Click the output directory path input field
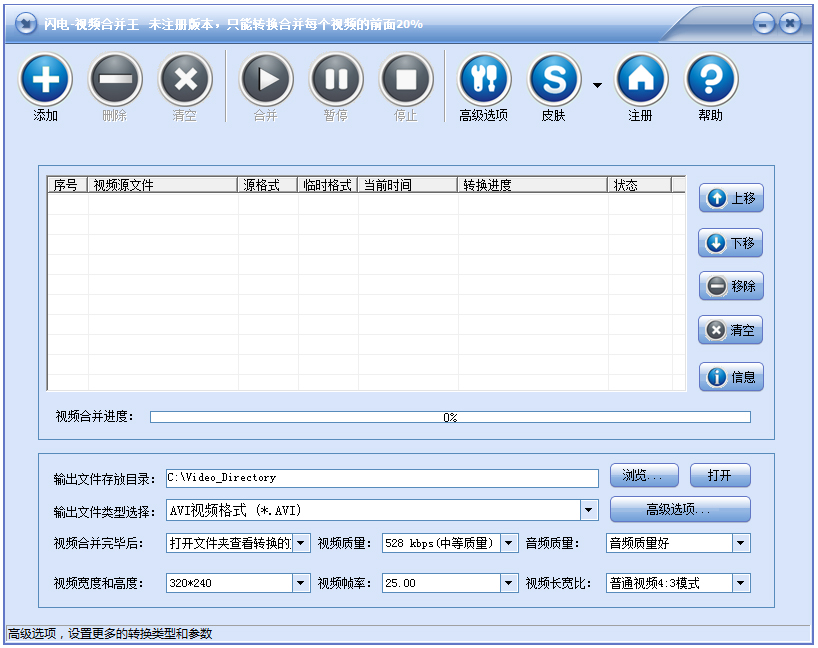Screen dimensions: 818x648 381,477
